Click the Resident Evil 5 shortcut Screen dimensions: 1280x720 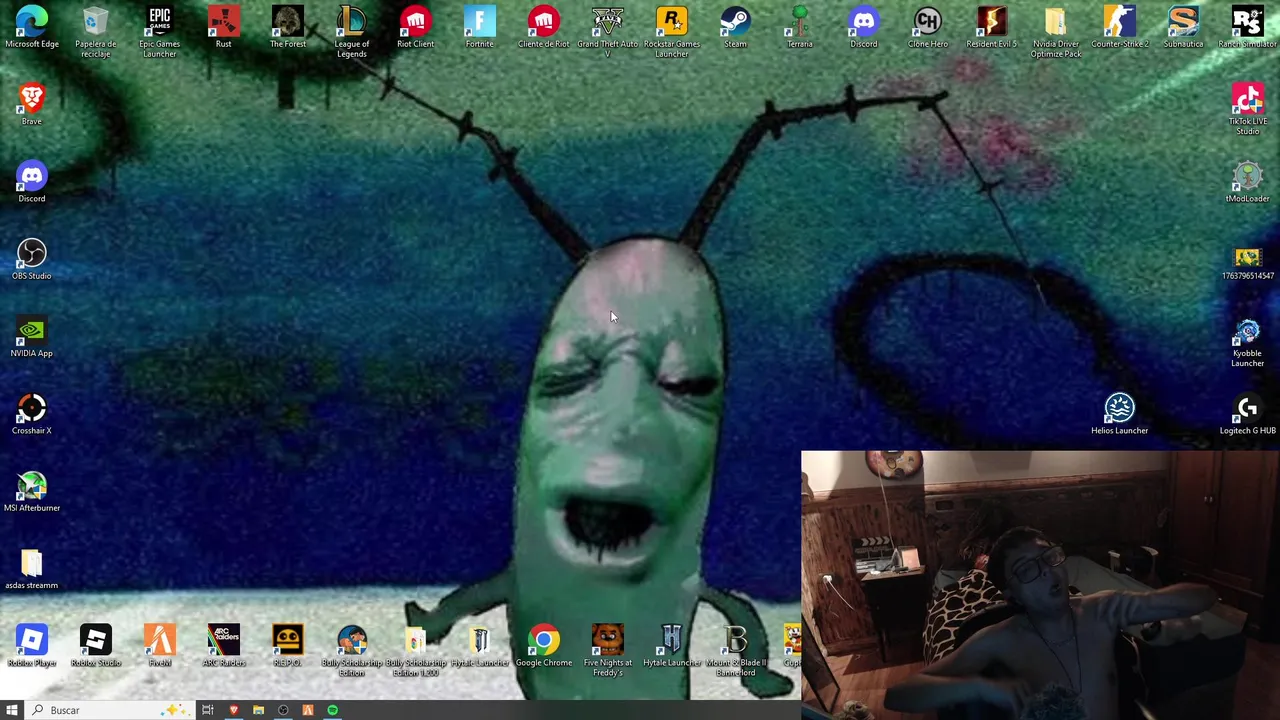pyautogui.click(x=992, y=28)
